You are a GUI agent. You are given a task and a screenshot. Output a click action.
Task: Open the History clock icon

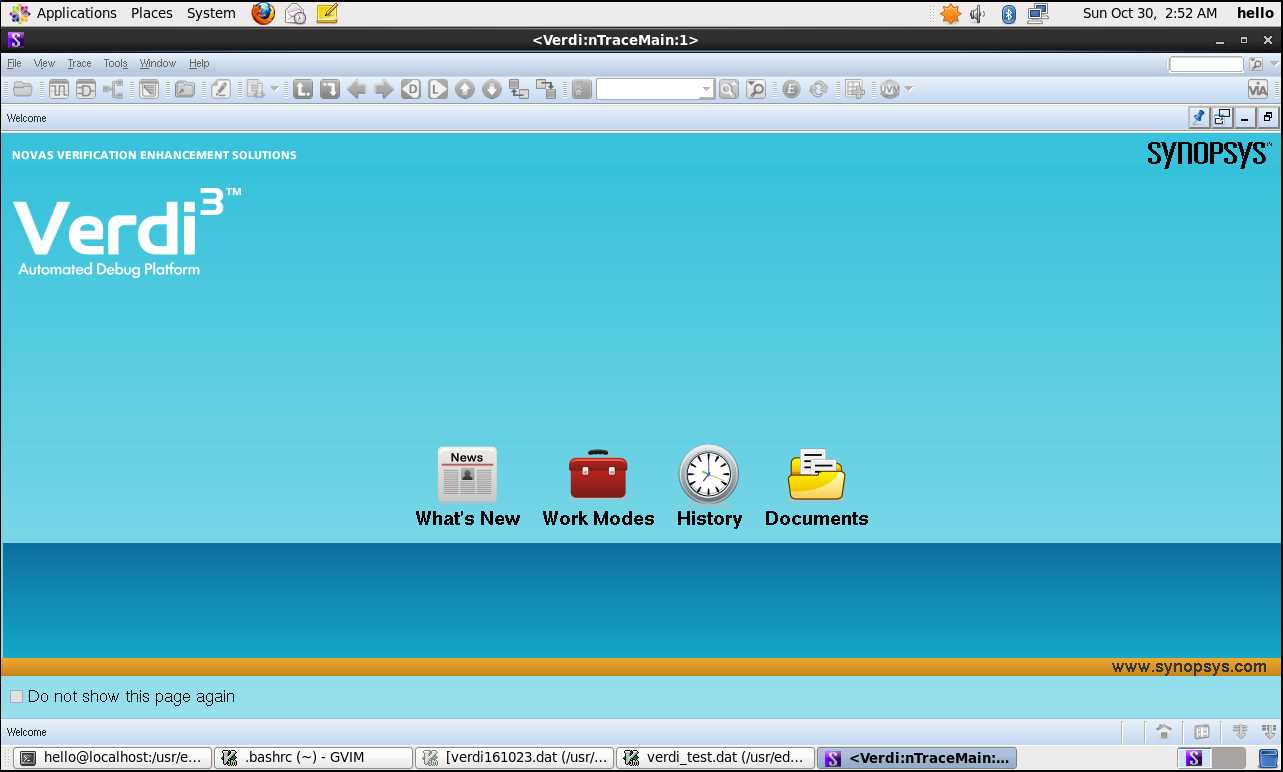pos(709,474)
